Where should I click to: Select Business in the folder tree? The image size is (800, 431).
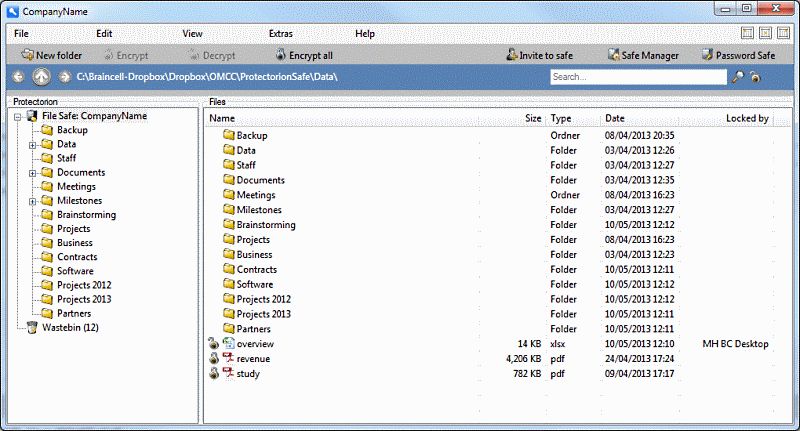tap(74, 243)
